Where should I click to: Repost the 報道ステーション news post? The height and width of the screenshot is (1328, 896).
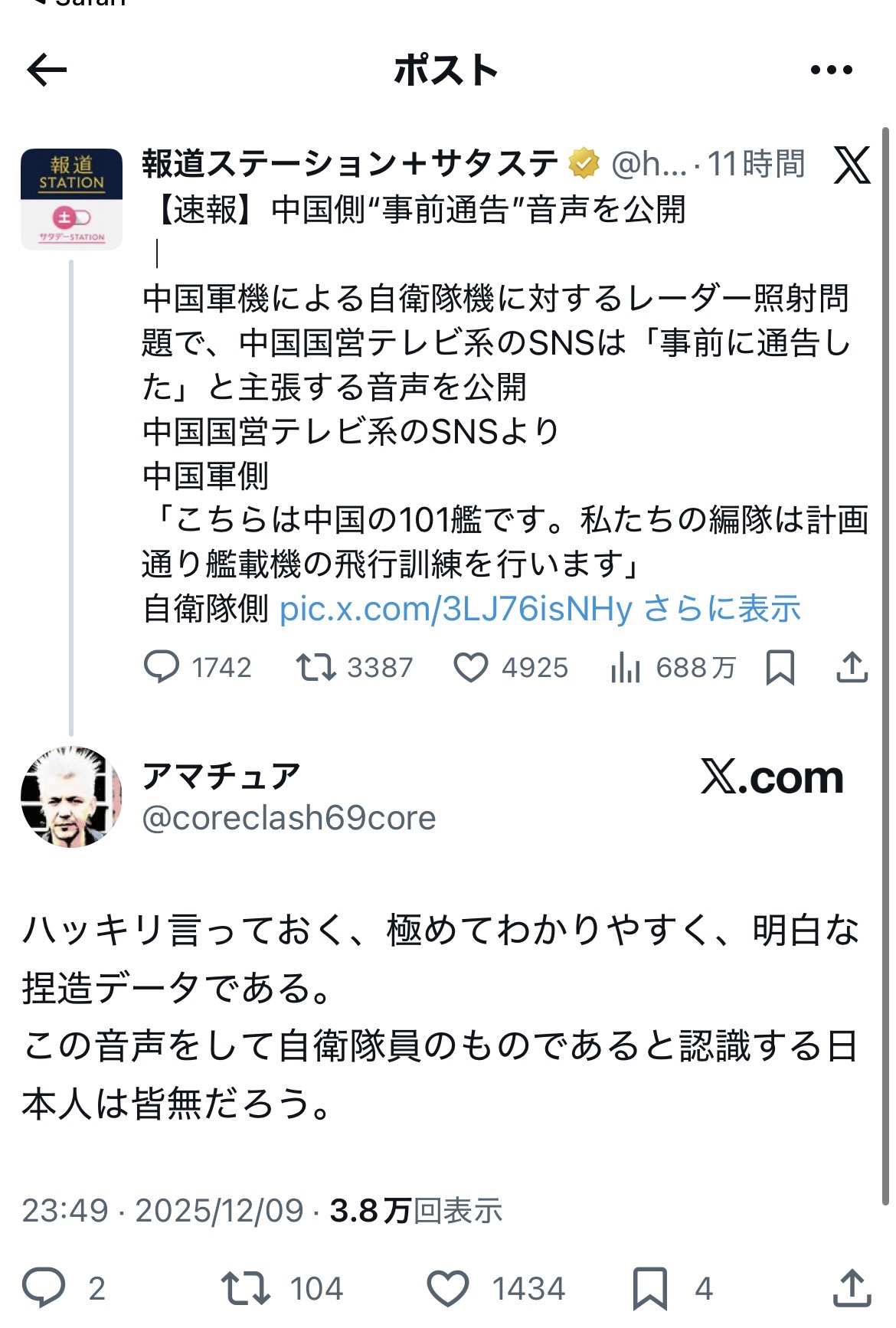(x=316, y=667)
